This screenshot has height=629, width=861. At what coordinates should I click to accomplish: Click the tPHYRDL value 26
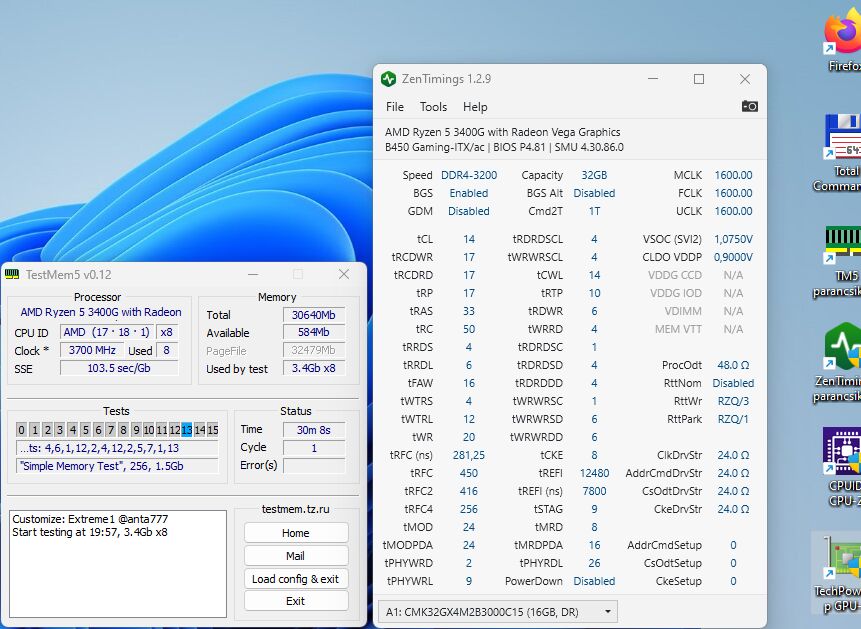pos(594,563)
